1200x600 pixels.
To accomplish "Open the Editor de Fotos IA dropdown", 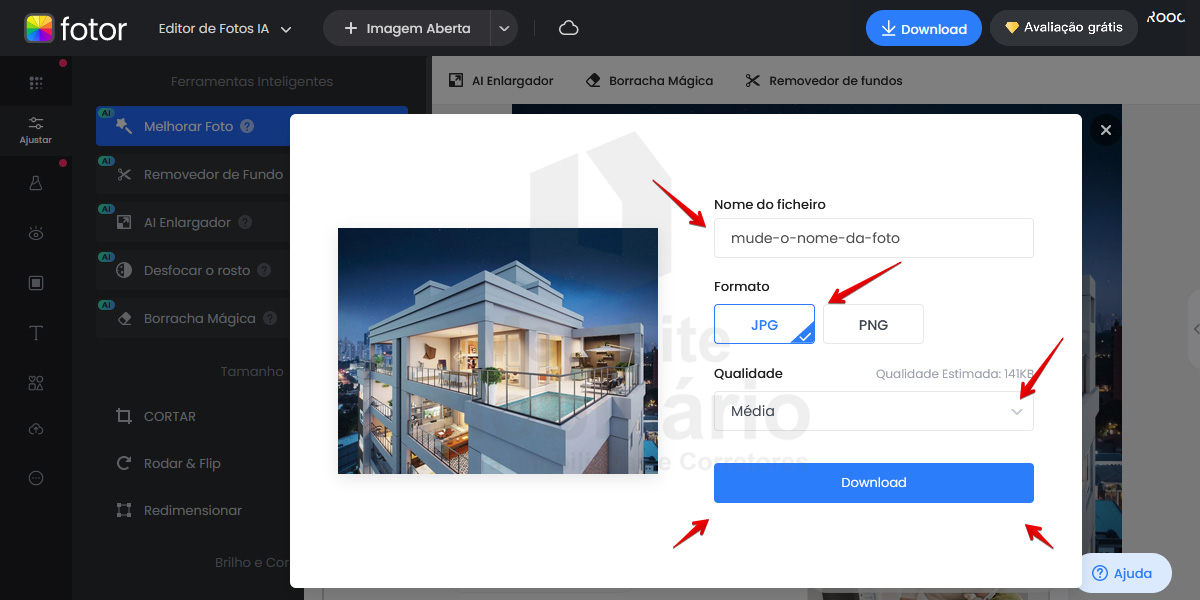I will (x=225, y=29).
